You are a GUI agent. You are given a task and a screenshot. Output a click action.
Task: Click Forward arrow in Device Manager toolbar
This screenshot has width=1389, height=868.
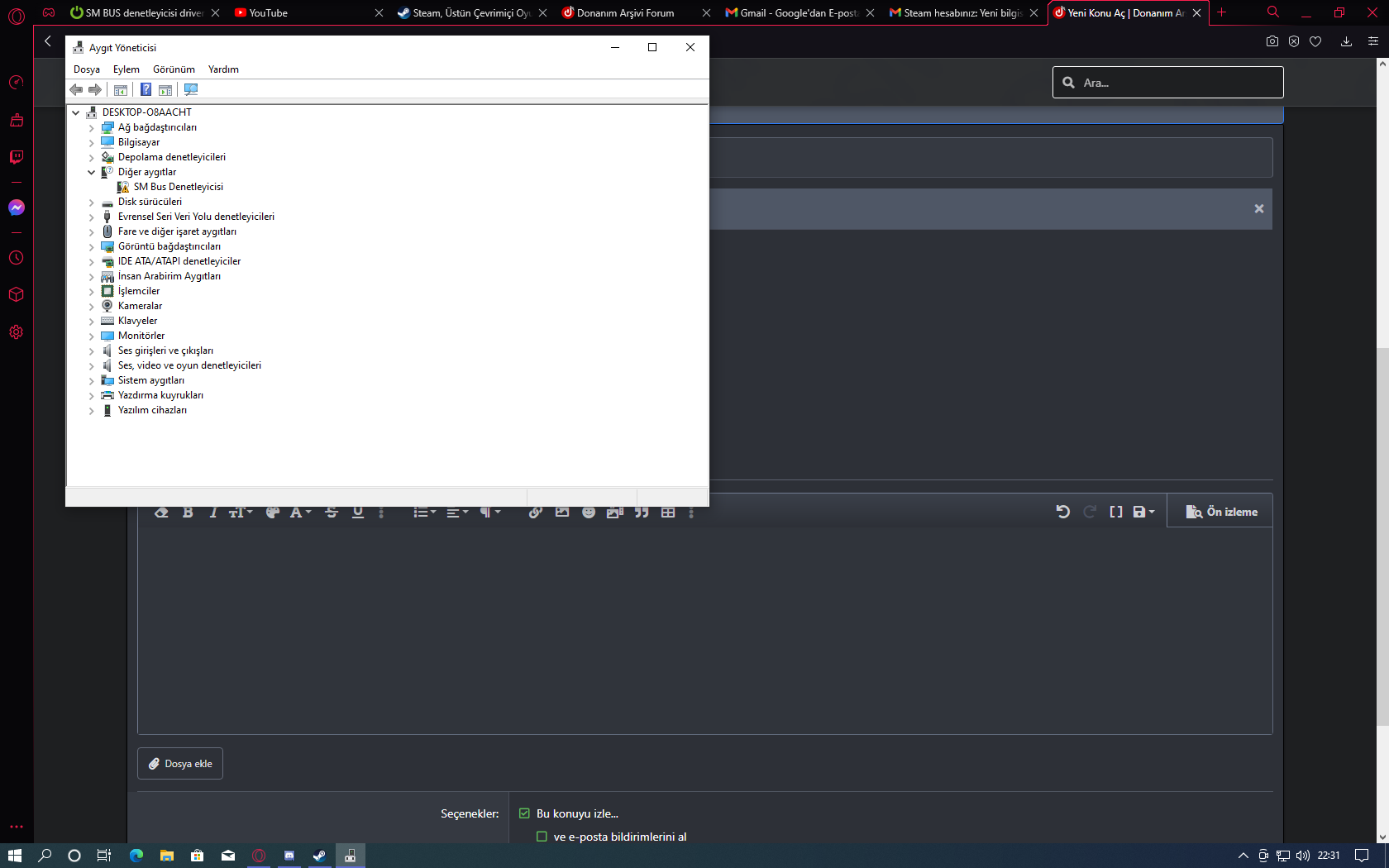click(x=95, y=89)
